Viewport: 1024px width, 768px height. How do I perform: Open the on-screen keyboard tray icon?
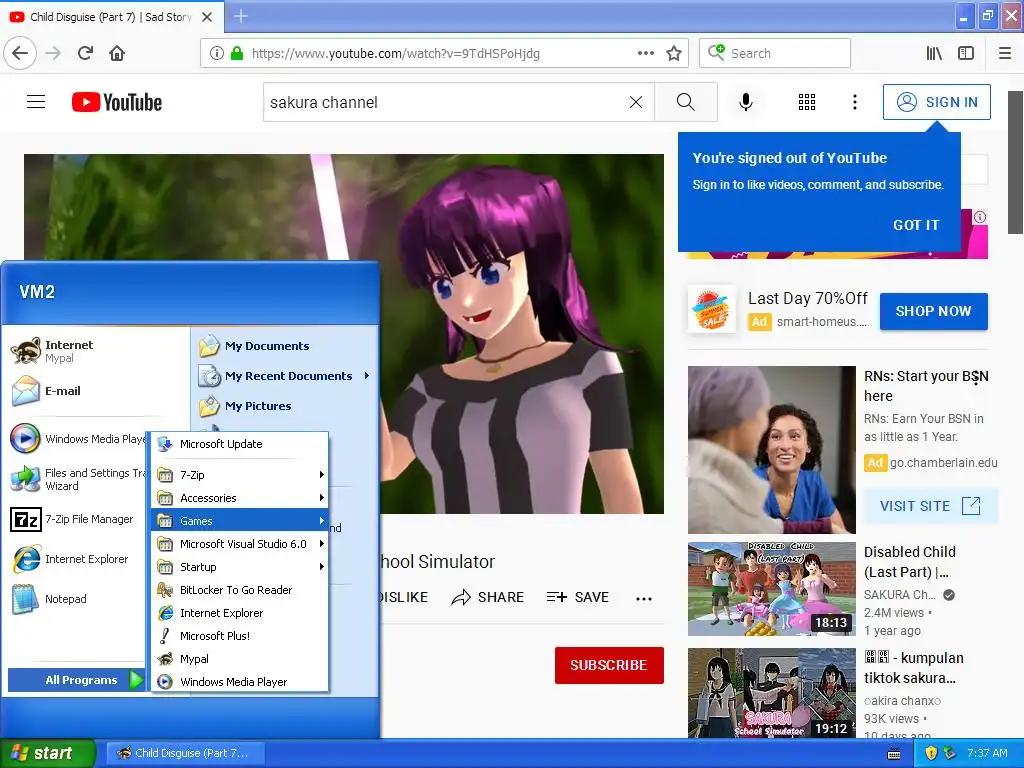(x=894, y=754)
